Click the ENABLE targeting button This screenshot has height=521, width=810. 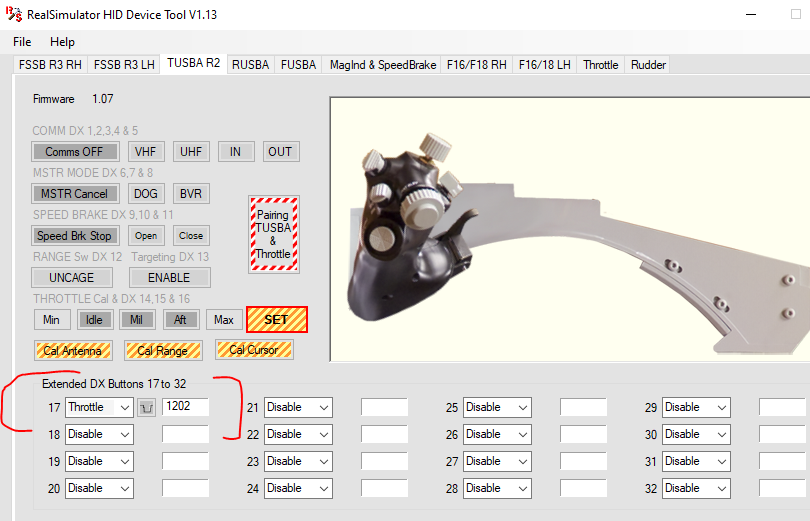(x=169, y=277)
